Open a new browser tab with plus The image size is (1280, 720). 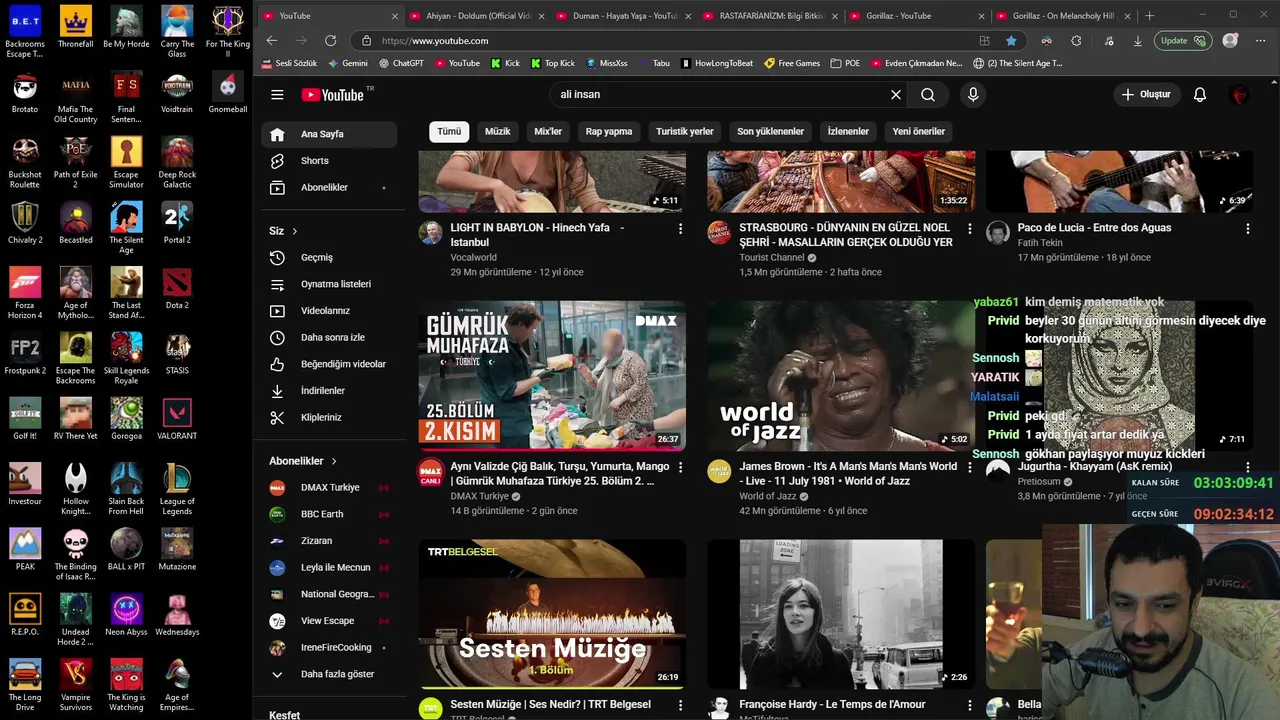[x=1149, y=16]
